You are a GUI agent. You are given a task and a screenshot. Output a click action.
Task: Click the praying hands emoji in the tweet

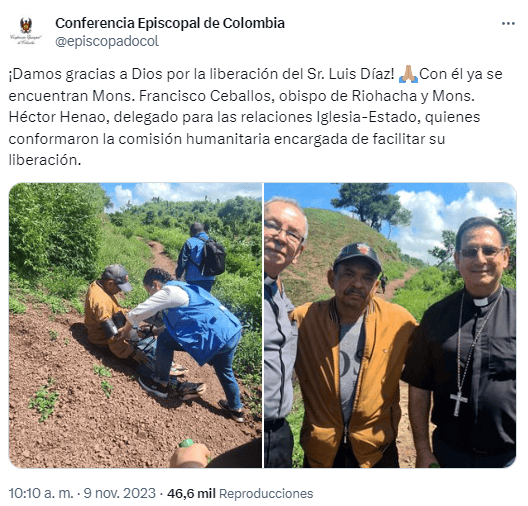pyautogui.click(x=408, y=74)
